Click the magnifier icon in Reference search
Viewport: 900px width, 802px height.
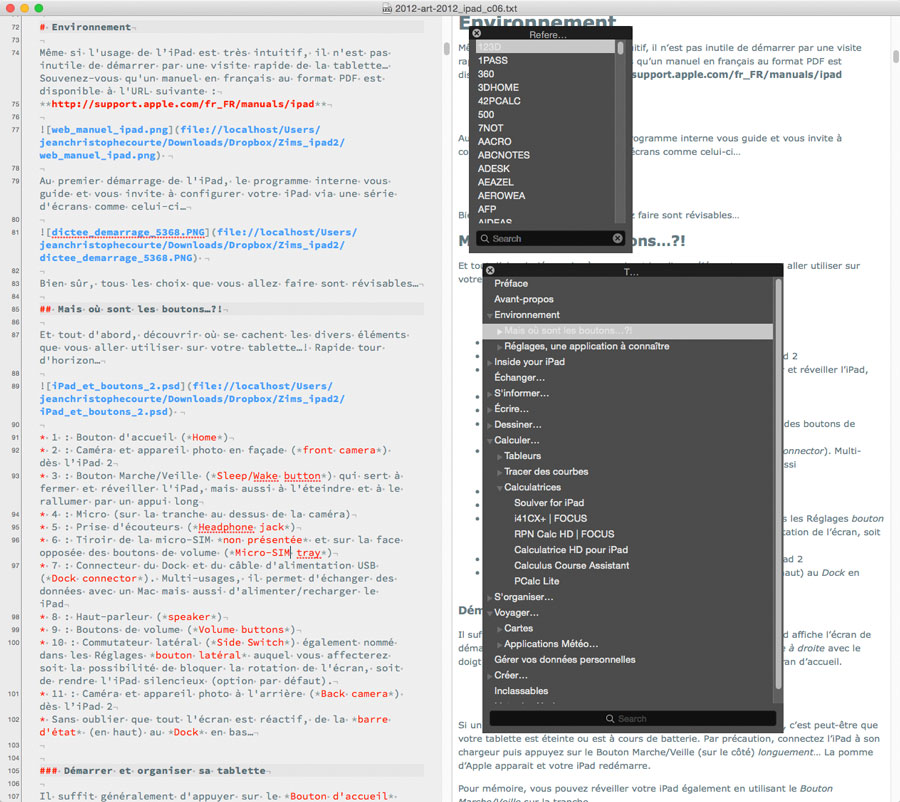[x=485, y=238]
